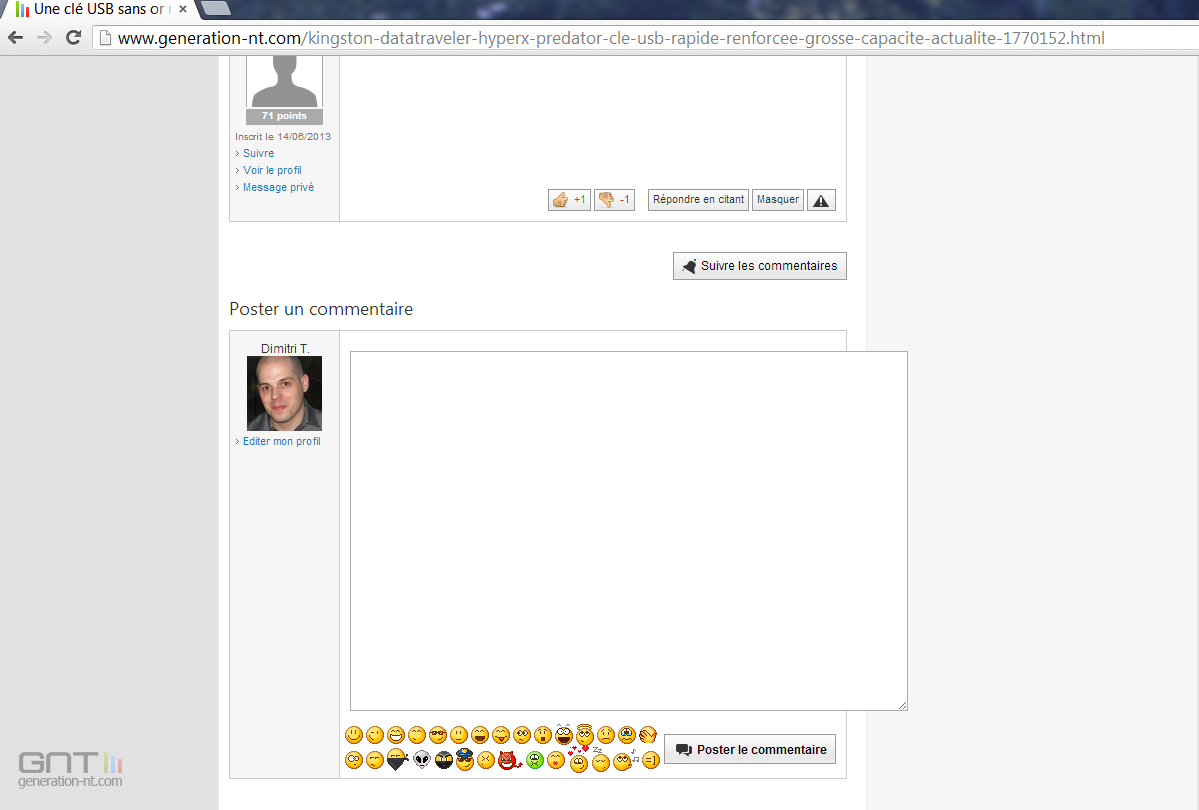
Task: Insert the black ninja emoticon
Action: pyautogui.click(x=444, y=760)
